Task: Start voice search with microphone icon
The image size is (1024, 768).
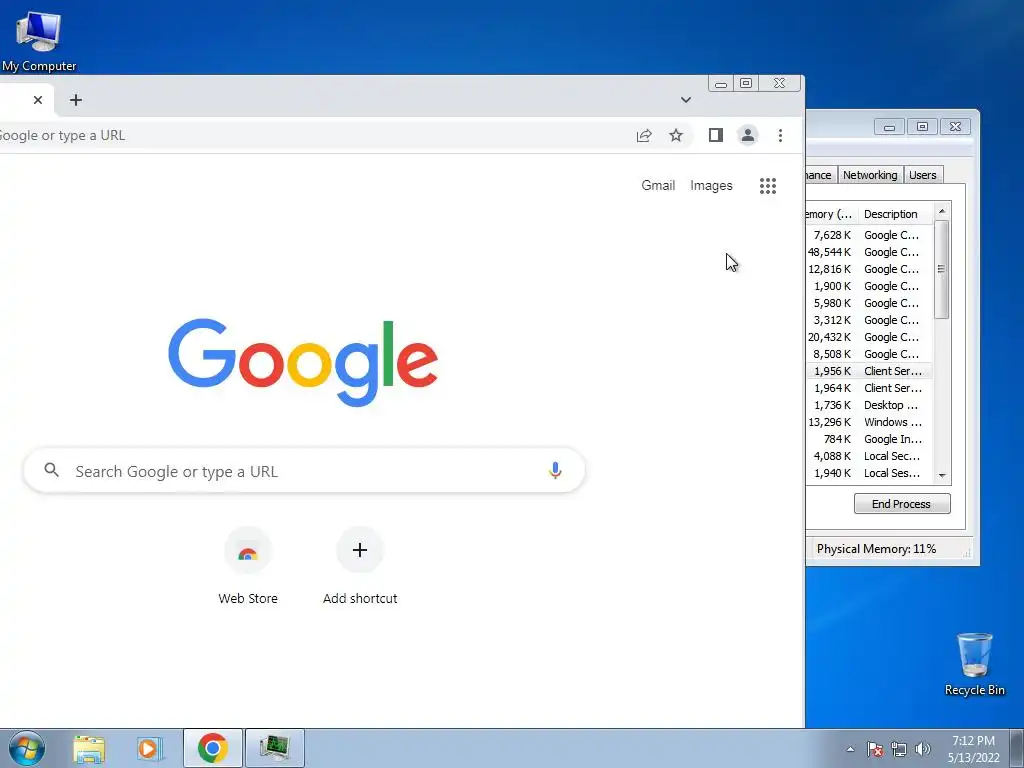Action: pos(555,470)
